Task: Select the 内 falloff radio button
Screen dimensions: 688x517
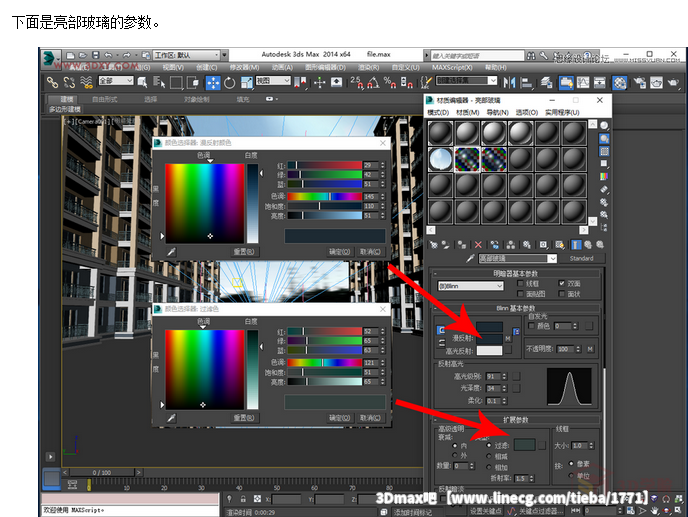Action: (x=455, y=445)
